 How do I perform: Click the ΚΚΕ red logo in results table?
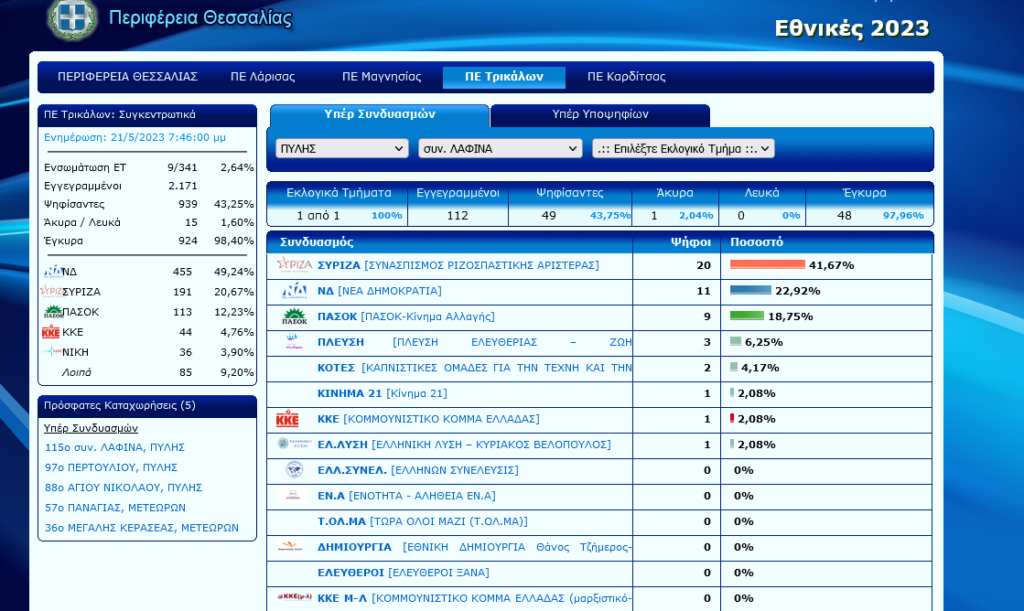287,419
